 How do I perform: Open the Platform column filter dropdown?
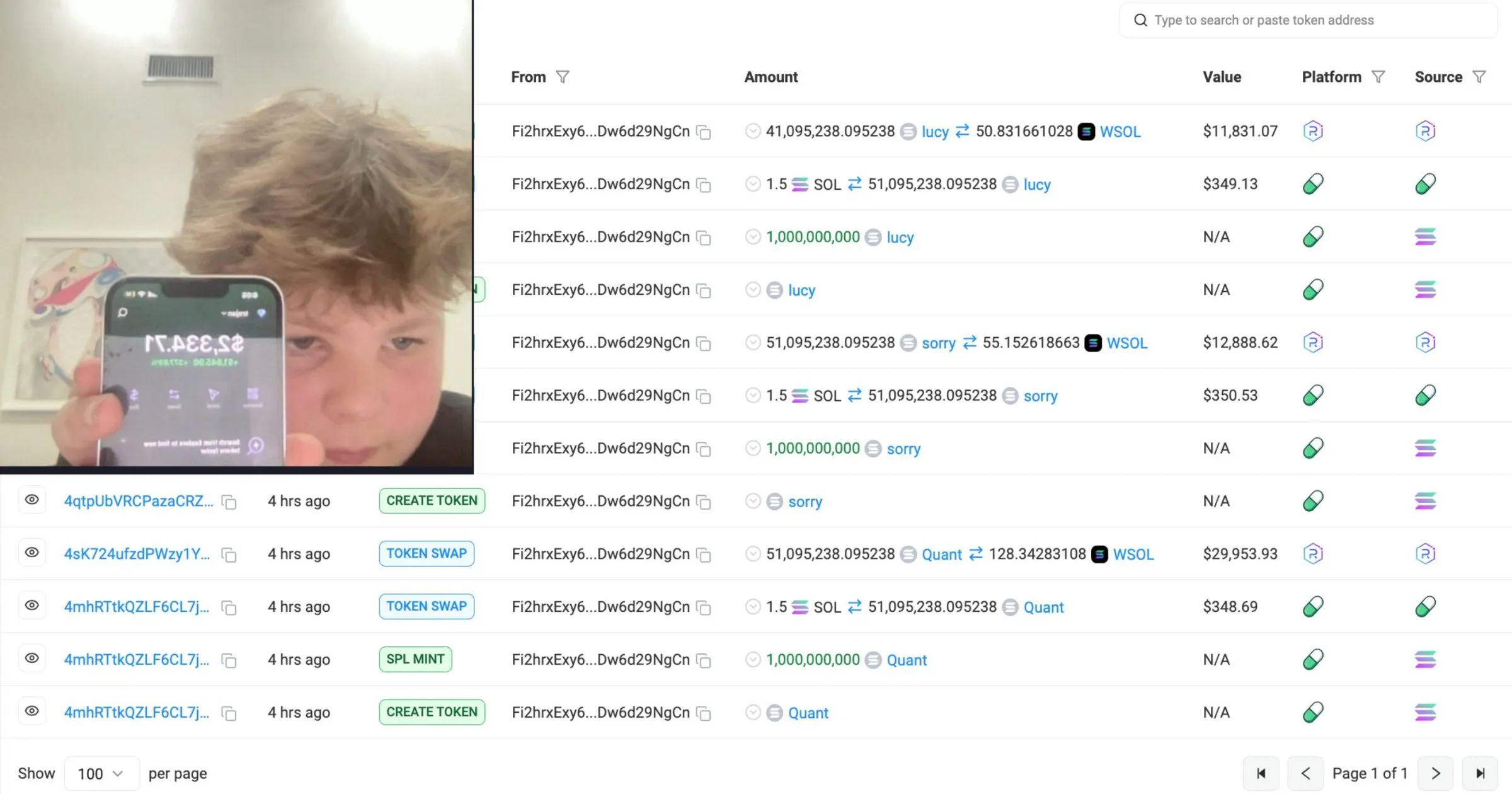1378,77
